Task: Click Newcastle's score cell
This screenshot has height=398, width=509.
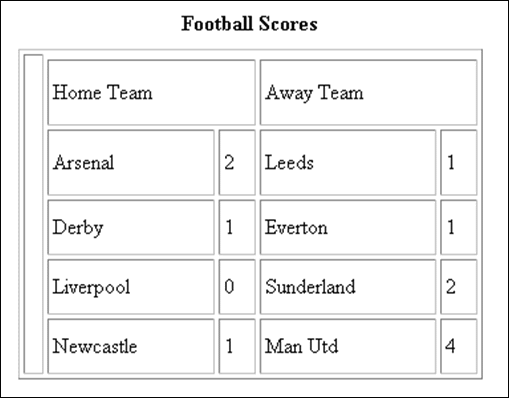Action: click(x=237, y=346)
